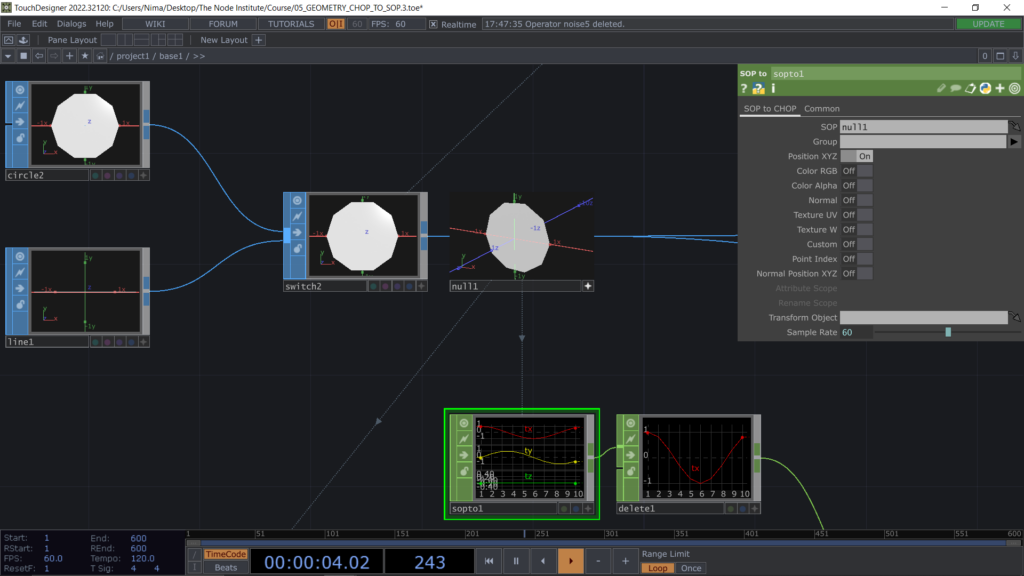Viewport: 1024px width, 576px height.
Task: Click the bypass arrow flag on switch2 node
Action: pos(298,232)
